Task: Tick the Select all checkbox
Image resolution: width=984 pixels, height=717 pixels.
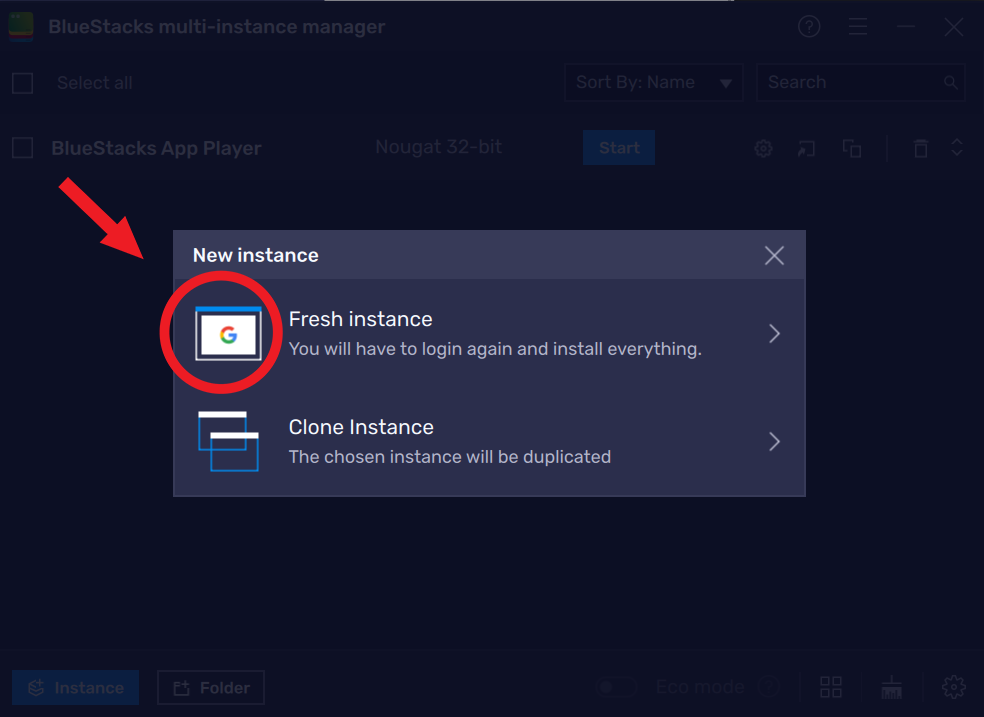Action: click(23, 83)
